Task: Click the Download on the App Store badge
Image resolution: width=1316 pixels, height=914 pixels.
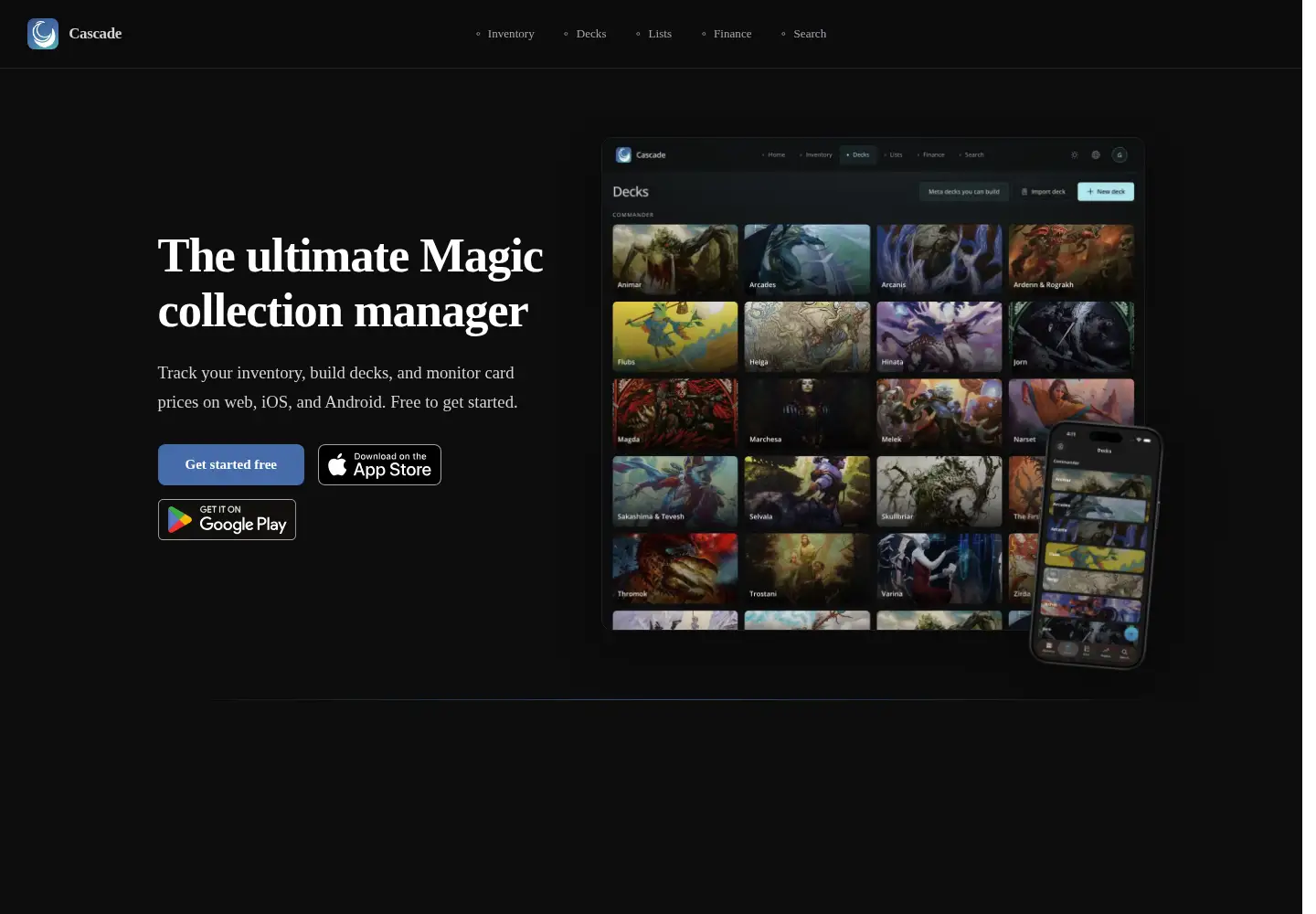Action: pyautogui.click(x=379, y=464)
